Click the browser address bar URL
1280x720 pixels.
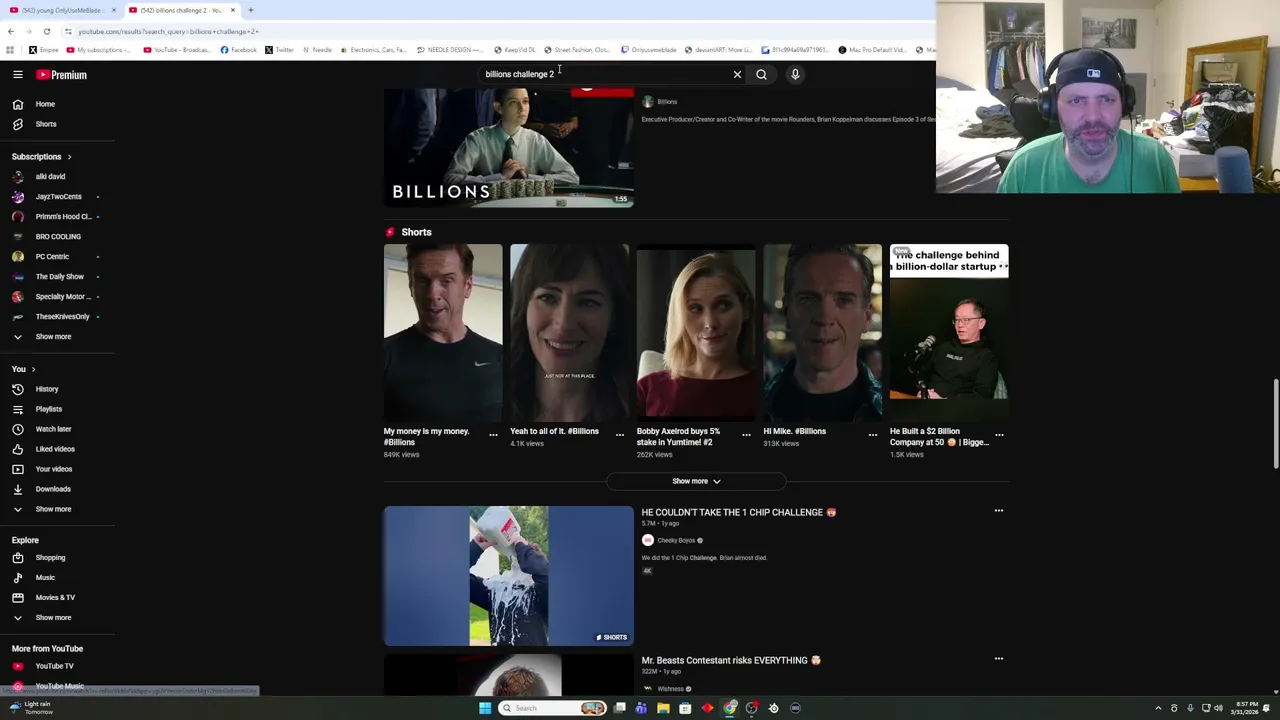(168, 31)
